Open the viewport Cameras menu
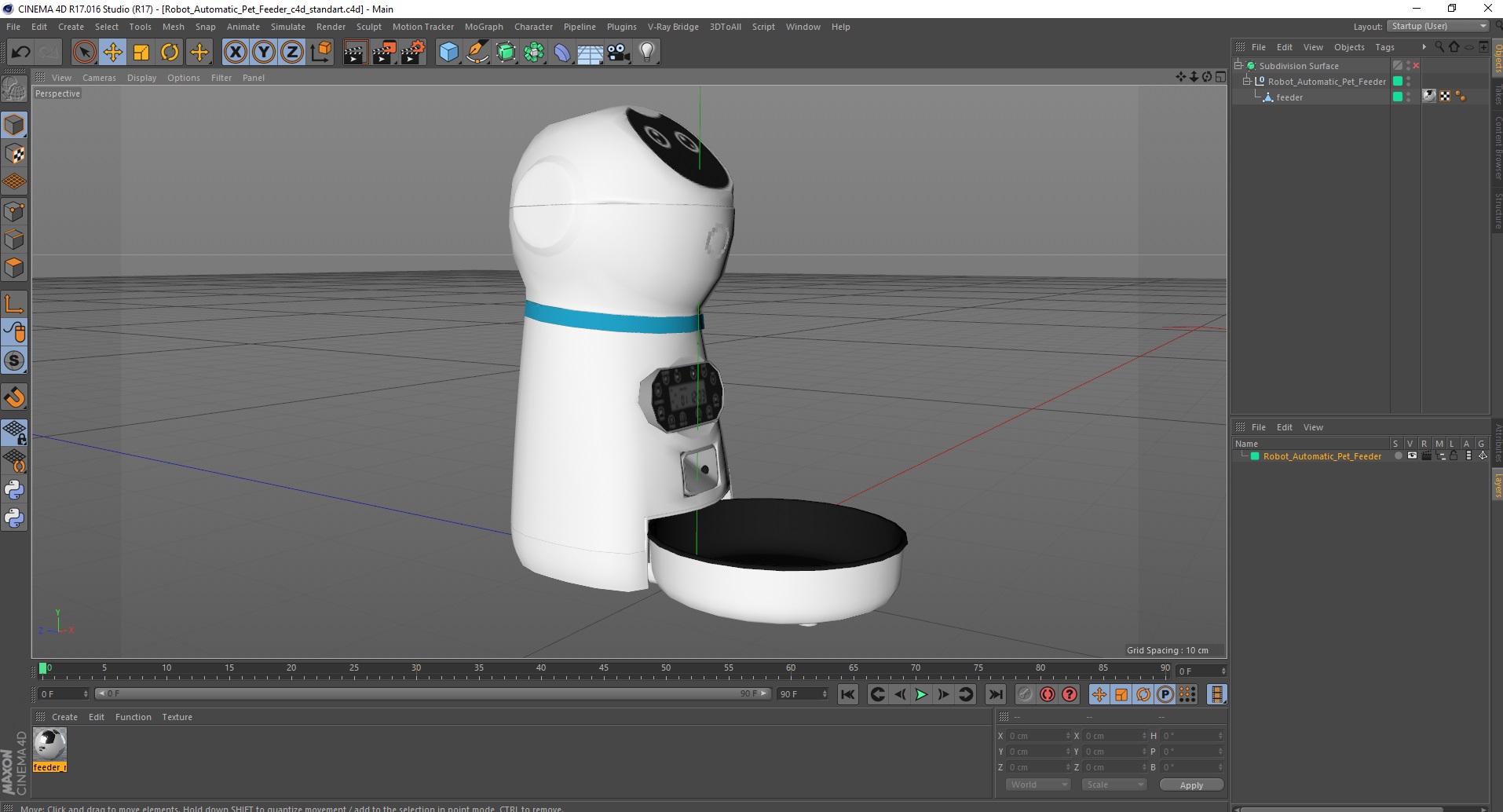 click(x=99, y=78)
